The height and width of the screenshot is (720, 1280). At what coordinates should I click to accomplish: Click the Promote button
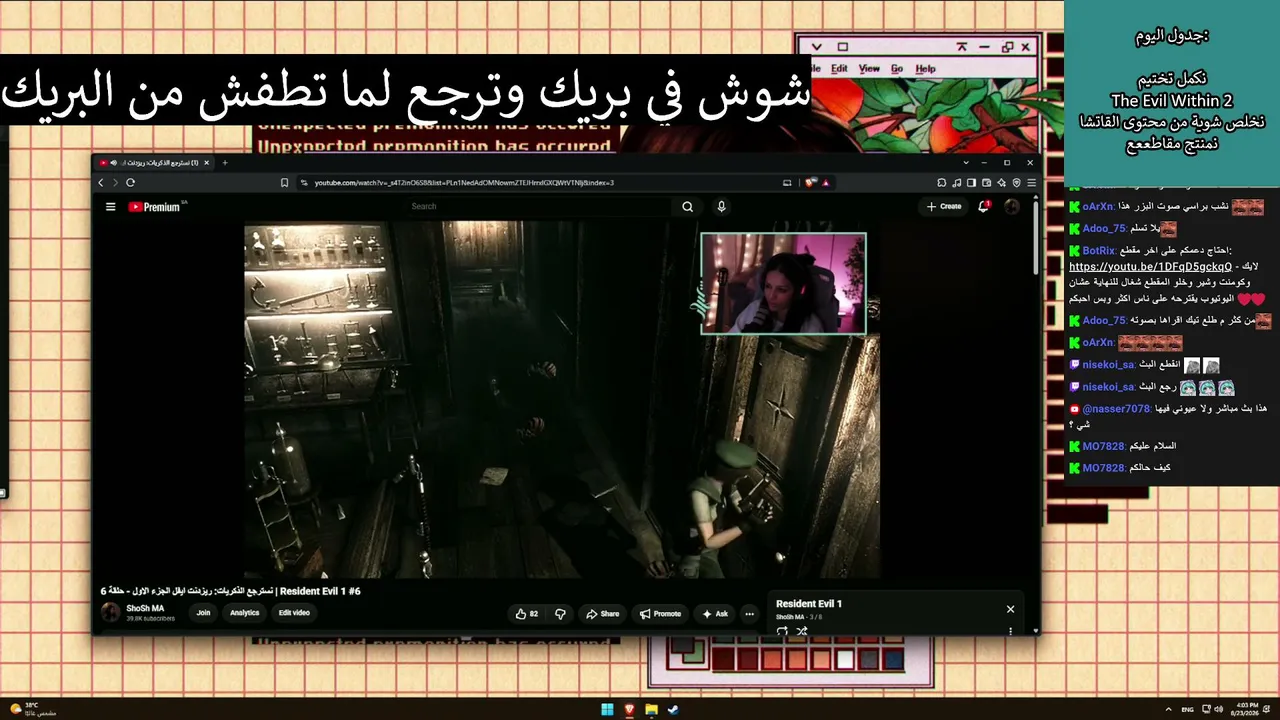click(660, 614)
